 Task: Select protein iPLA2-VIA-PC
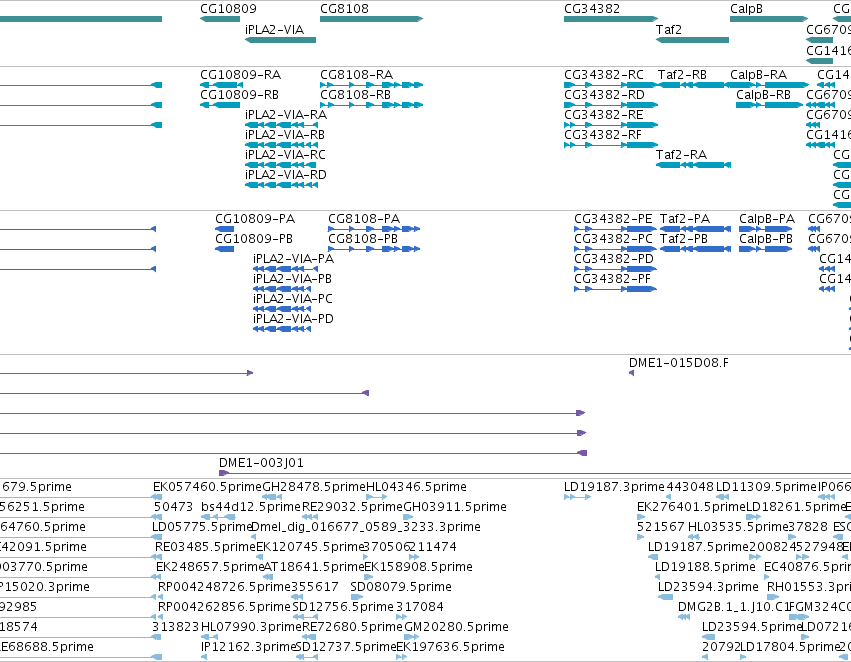pyautogui.click(x=293, y=299)
